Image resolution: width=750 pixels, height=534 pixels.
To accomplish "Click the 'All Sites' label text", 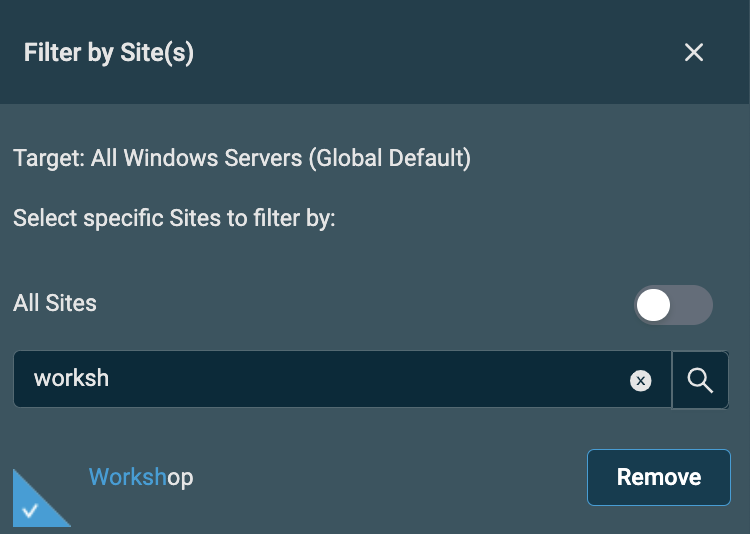I will pos(55,303).
